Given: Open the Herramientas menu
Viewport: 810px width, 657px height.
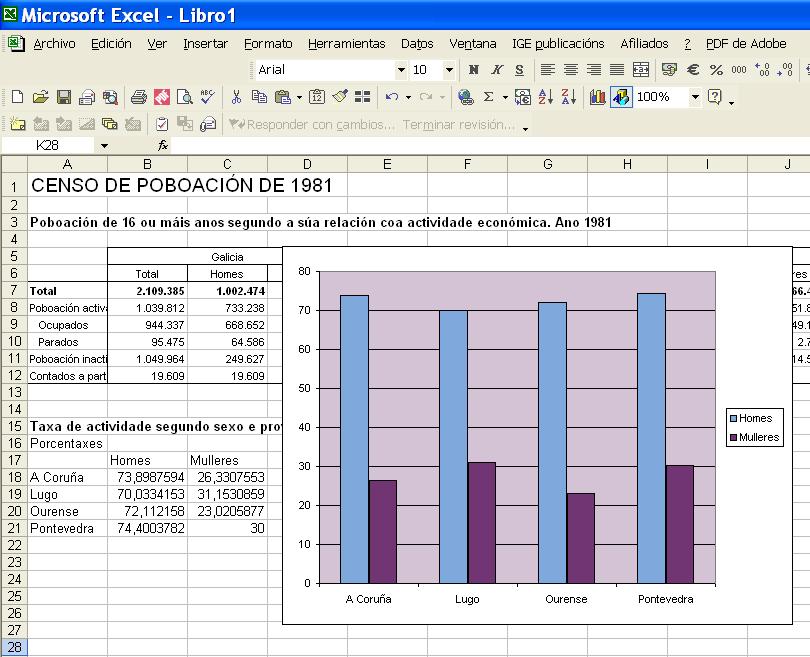Looking at the screenshot, I should pyautogui.click(x=347, y=44).
